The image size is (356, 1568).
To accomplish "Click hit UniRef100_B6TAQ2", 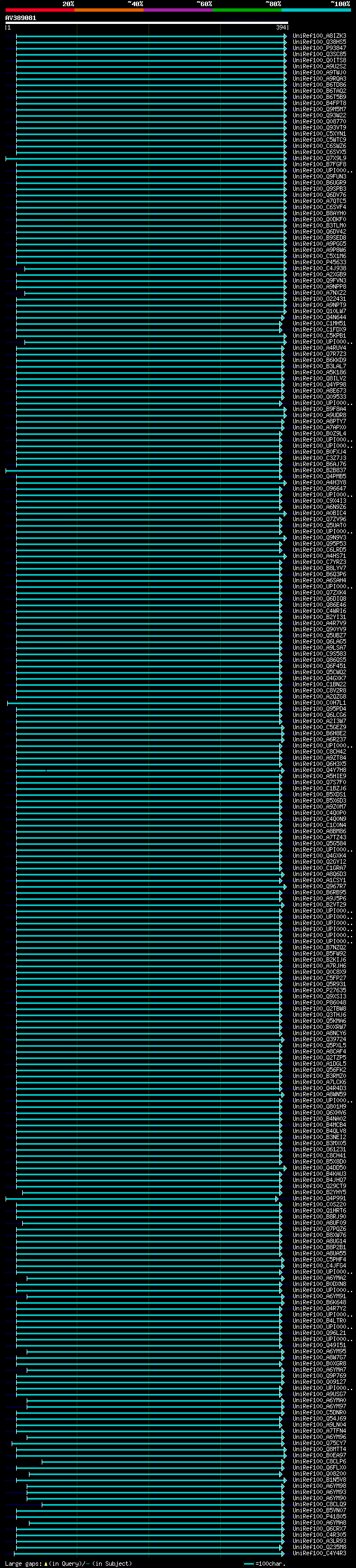I will click(319, 91).
